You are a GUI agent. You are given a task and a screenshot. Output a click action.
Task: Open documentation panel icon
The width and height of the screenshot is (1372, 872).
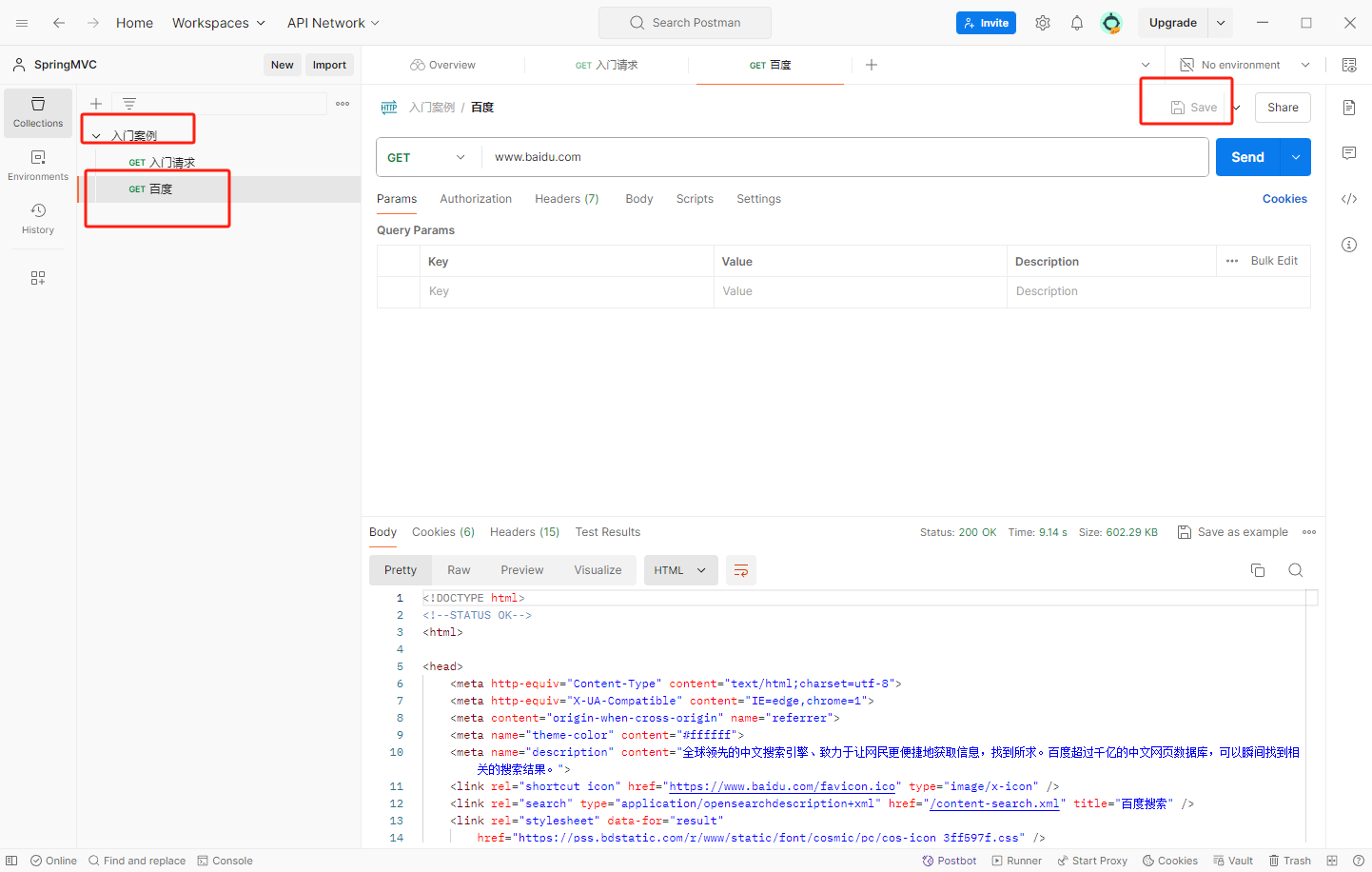point(1349,108)
